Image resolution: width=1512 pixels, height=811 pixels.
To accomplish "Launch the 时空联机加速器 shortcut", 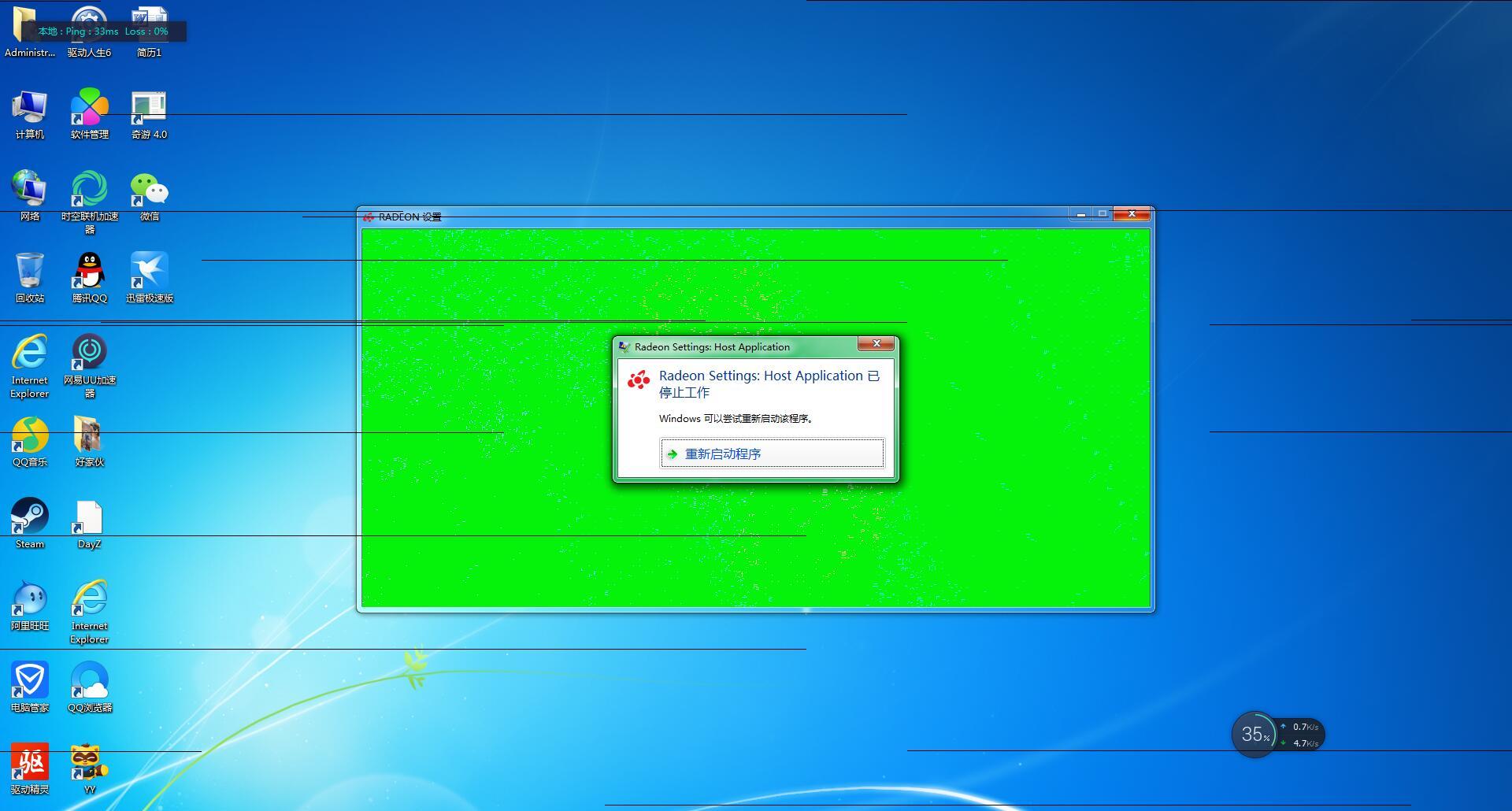I will 89,202.
